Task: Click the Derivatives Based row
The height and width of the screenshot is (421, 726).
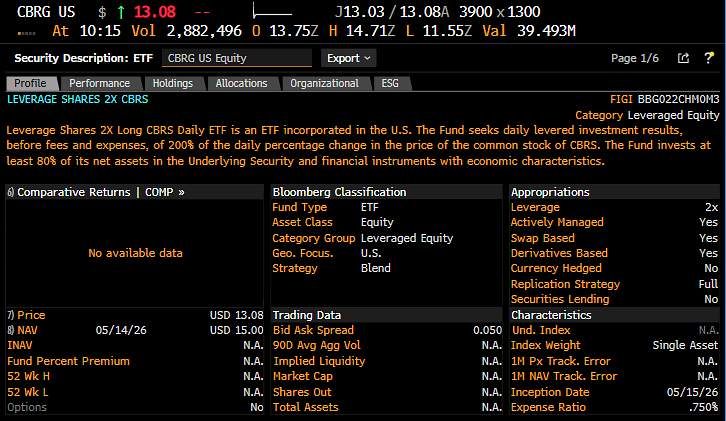Action: (x=614, y=253)
